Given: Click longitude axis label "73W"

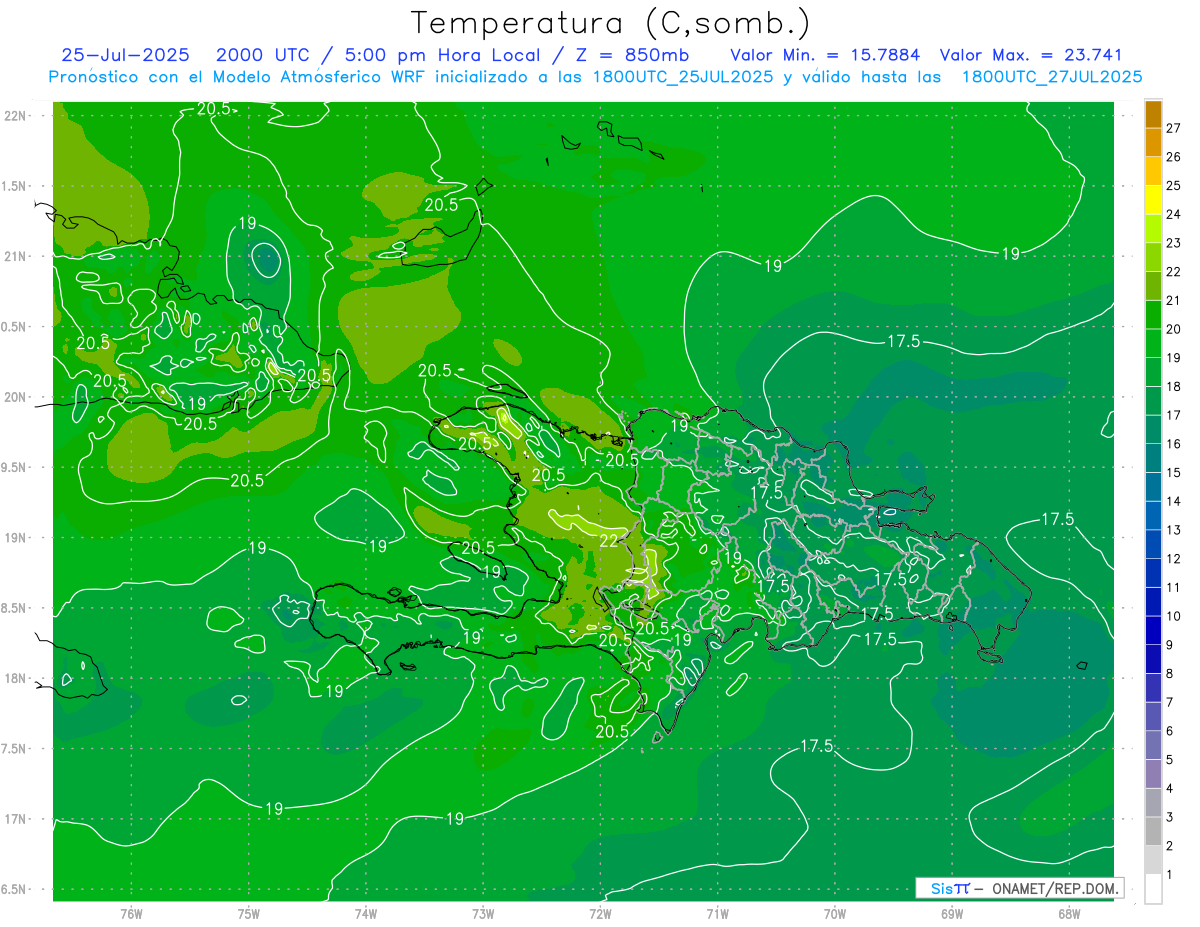Looking at the screenshot, I should [x=483, y=914].
